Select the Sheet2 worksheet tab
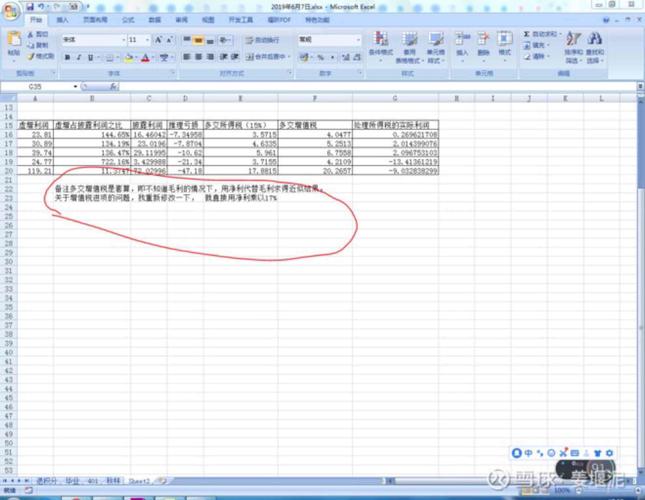This screenshot has width=645, height=500. [x=139, y=481]
